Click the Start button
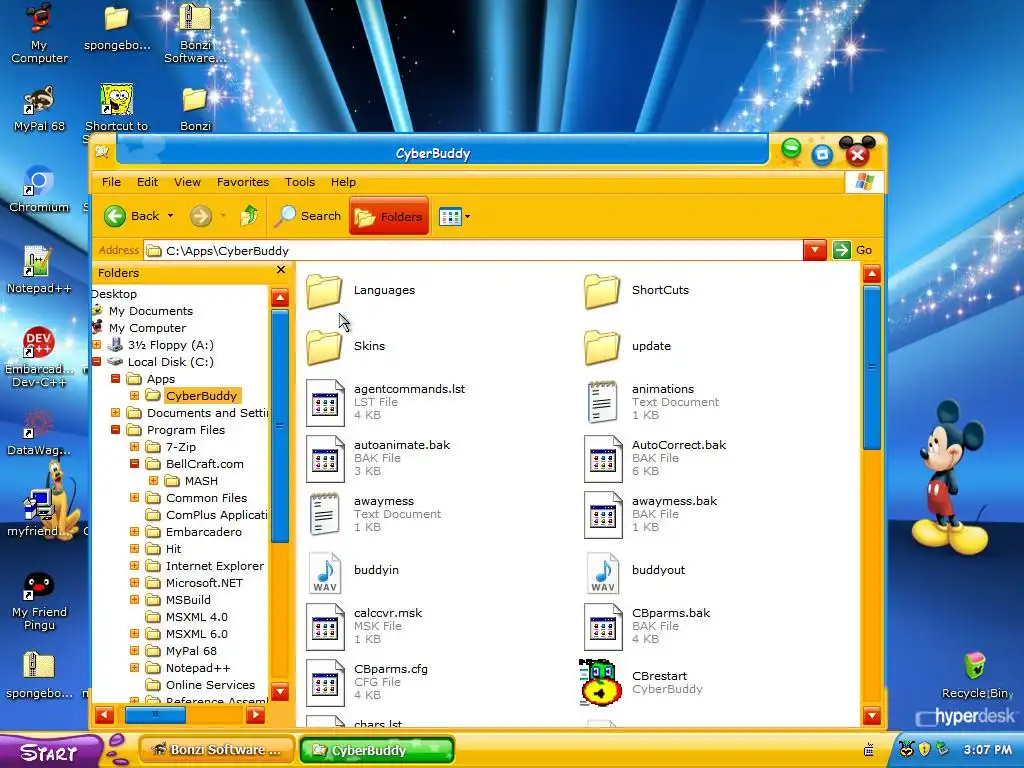Screen dimensions: 1024x768 click(50, 752)
